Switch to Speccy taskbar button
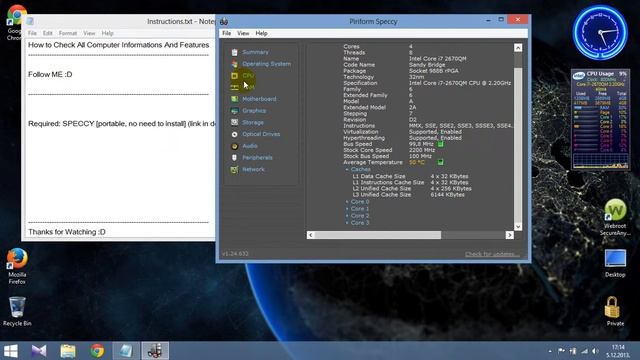Screen dimensions: 640x360 click(155, 351)
